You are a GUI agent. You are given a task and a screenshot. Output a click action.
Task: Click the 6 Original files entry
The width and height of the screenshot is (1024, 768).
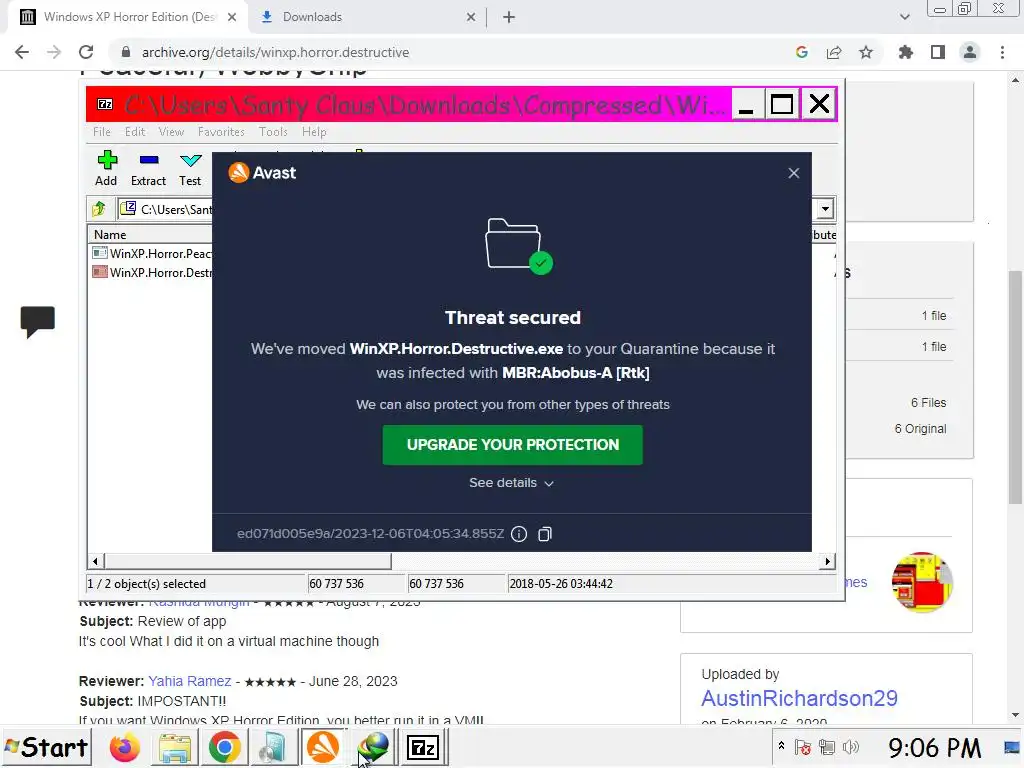(920, 428)
